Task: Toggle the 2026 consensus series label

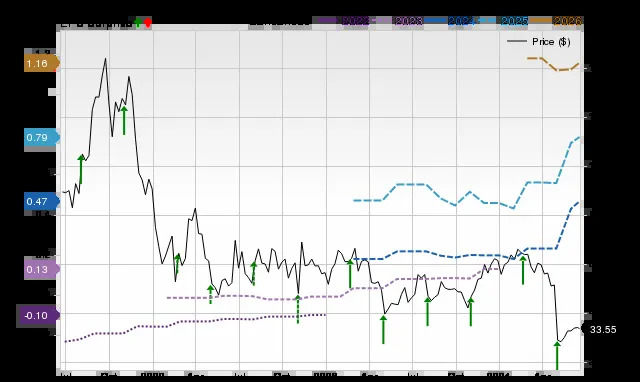Action: pos(567,20)
